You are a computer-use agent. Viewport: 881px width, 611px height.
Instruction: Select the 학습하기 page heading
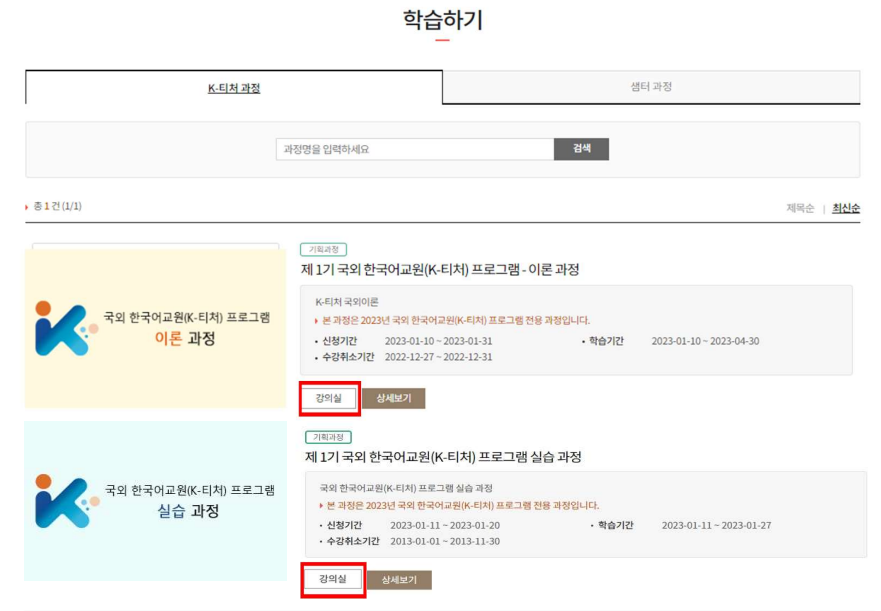(x=443, y=20)
